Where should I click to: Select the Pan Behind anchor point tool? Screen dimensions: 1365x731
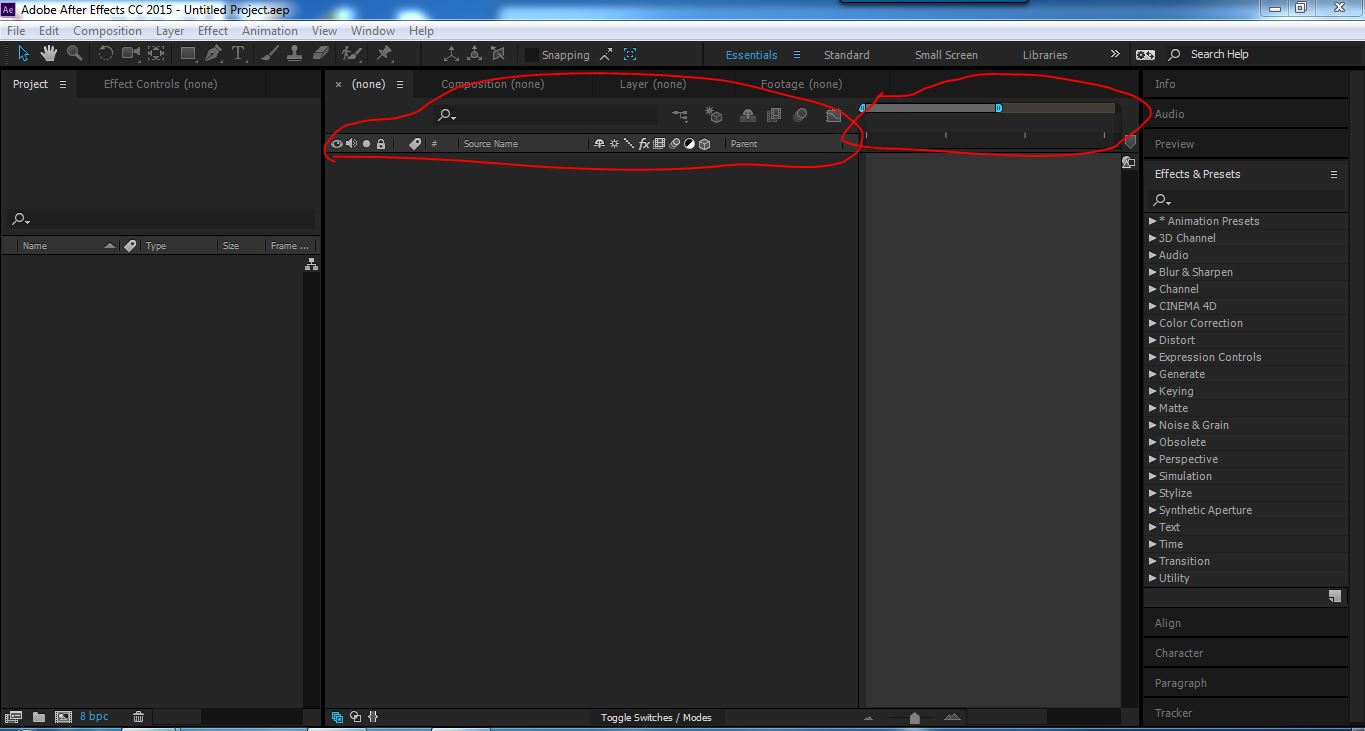157,53
